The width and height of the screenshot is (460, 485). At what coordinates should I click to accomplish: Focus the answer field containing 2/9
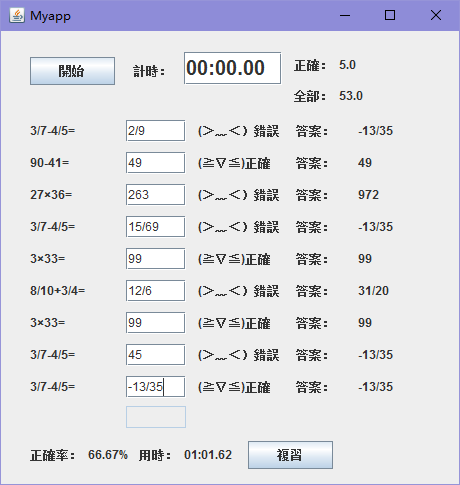[155, 131]
